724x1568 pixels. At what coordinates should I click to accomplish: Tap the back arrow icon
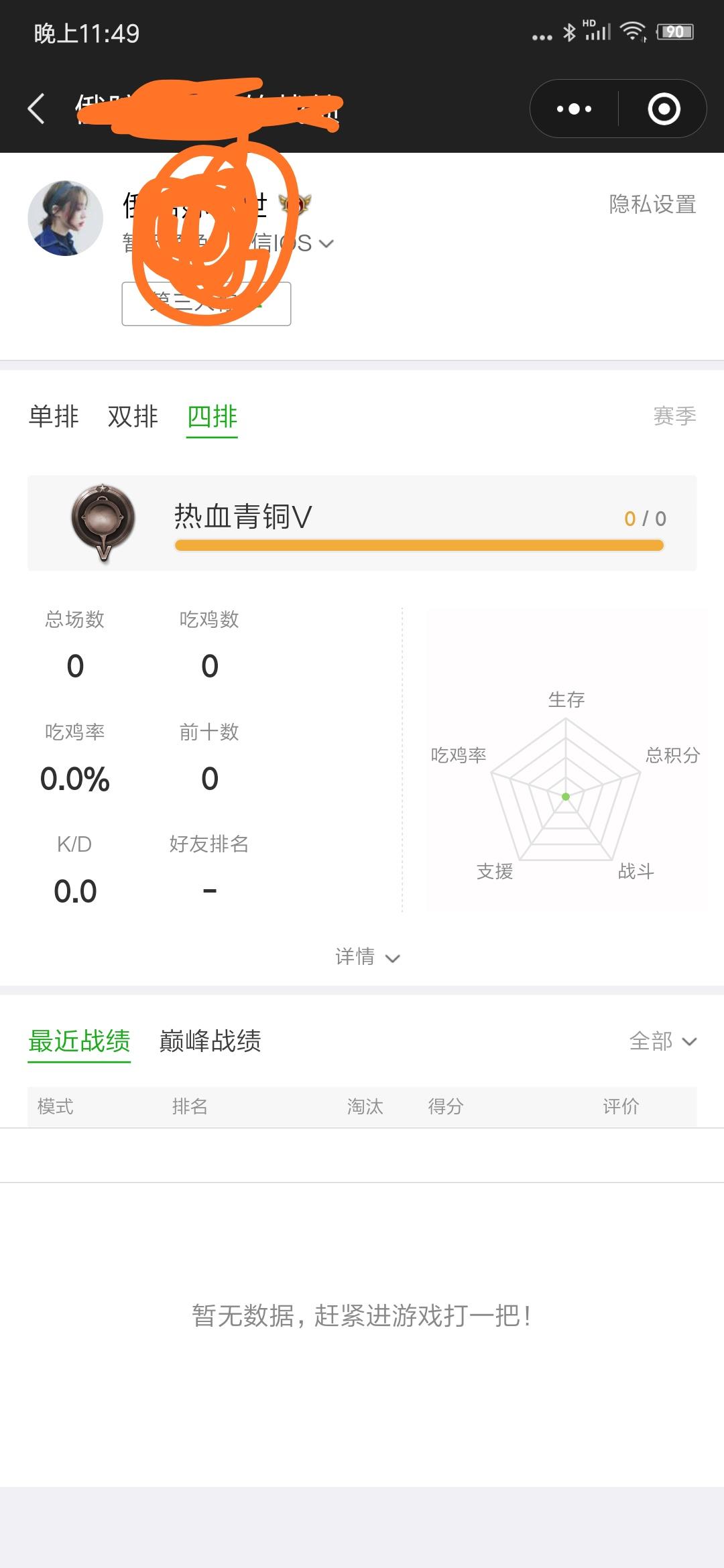(37, 109)
